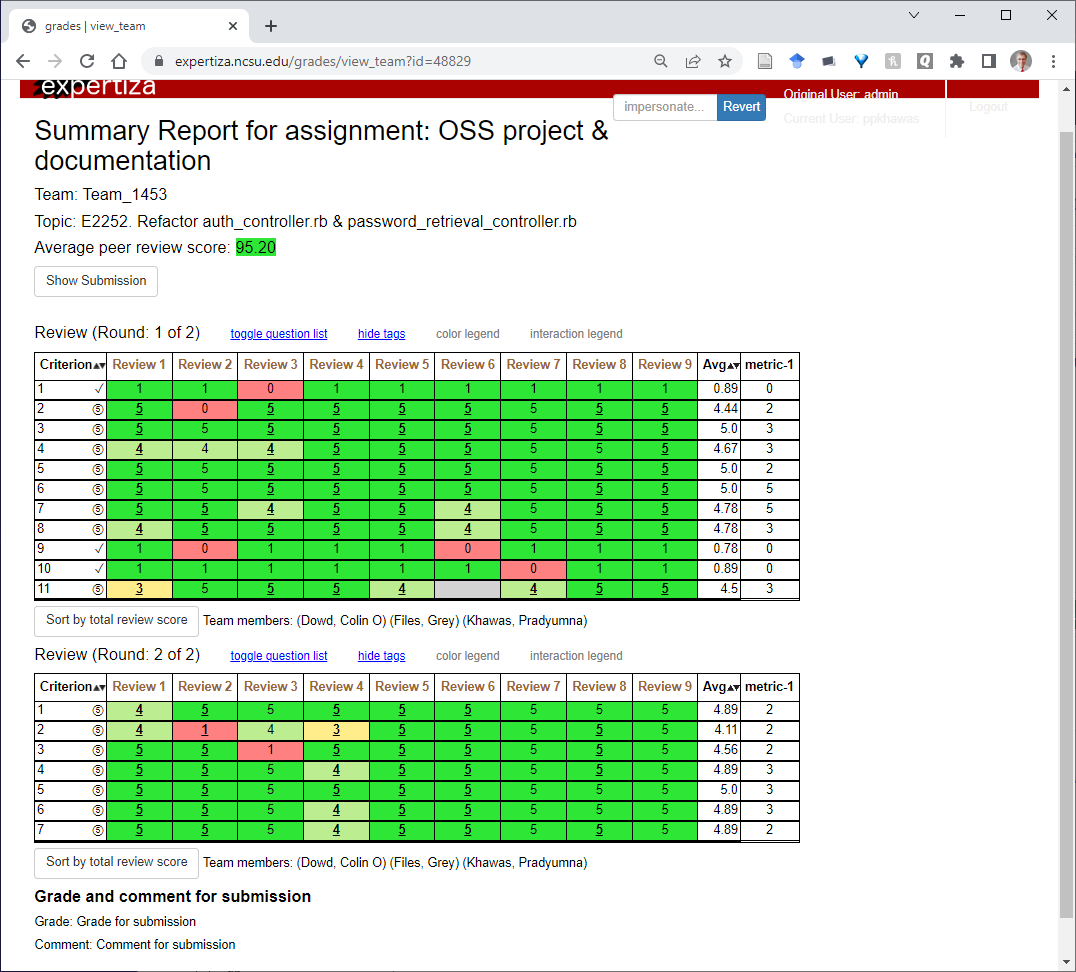This screenshot has height=972, width=1076.
Task: Click the sort arrows on the Avg column header
Action: pyautogui.click(x=733, y=365)
